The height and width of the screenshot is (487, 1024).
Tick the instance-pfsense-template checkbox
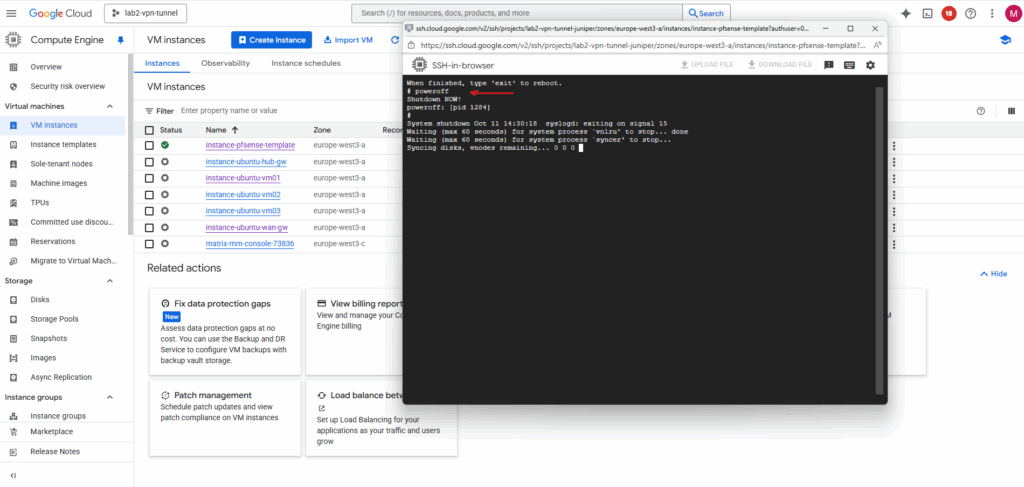(149, 145)
